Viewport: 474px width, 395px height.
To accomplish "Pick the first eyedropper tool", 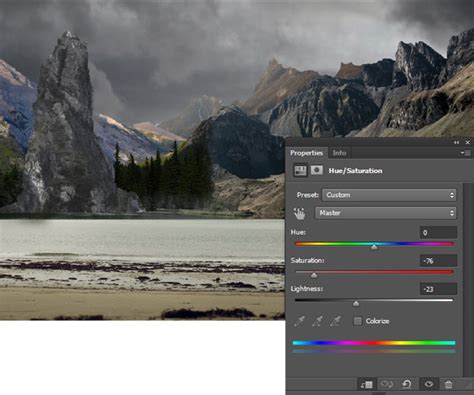I will tap(300, 321).
